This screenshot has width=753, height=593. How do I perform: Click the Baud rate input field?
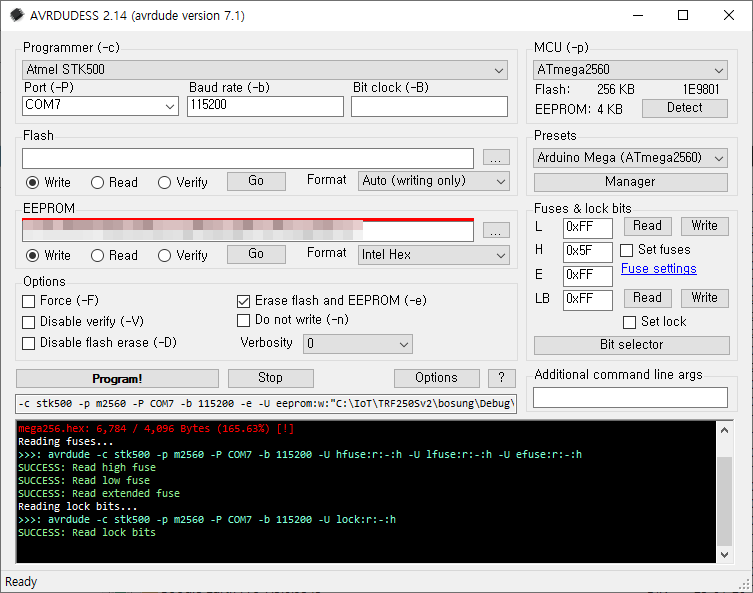tap(265, 106)
